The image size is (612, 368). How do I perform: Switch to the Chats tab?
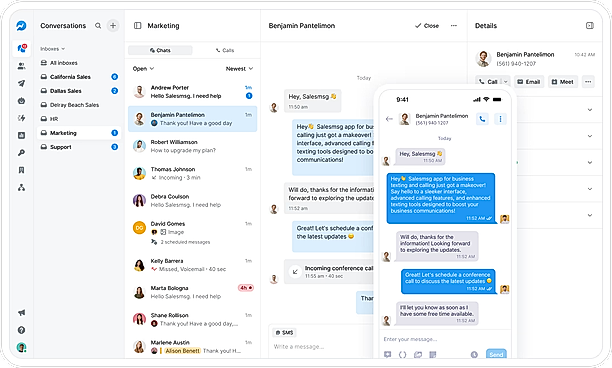pyautogui.click(x=160, y=50)
